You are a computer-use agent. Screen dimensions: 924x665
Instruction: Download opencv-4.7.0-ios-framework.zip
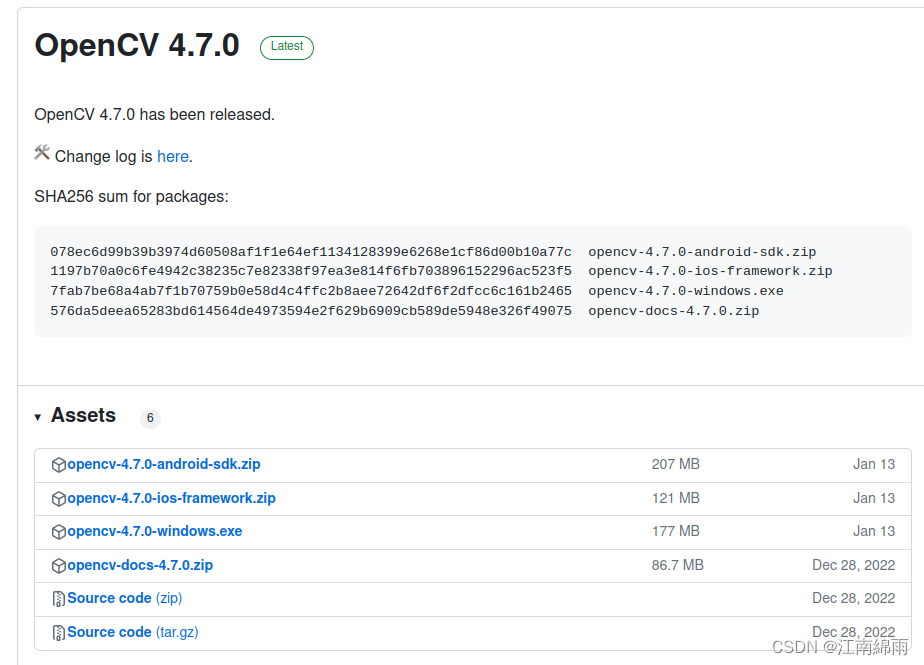click(171, 498)
